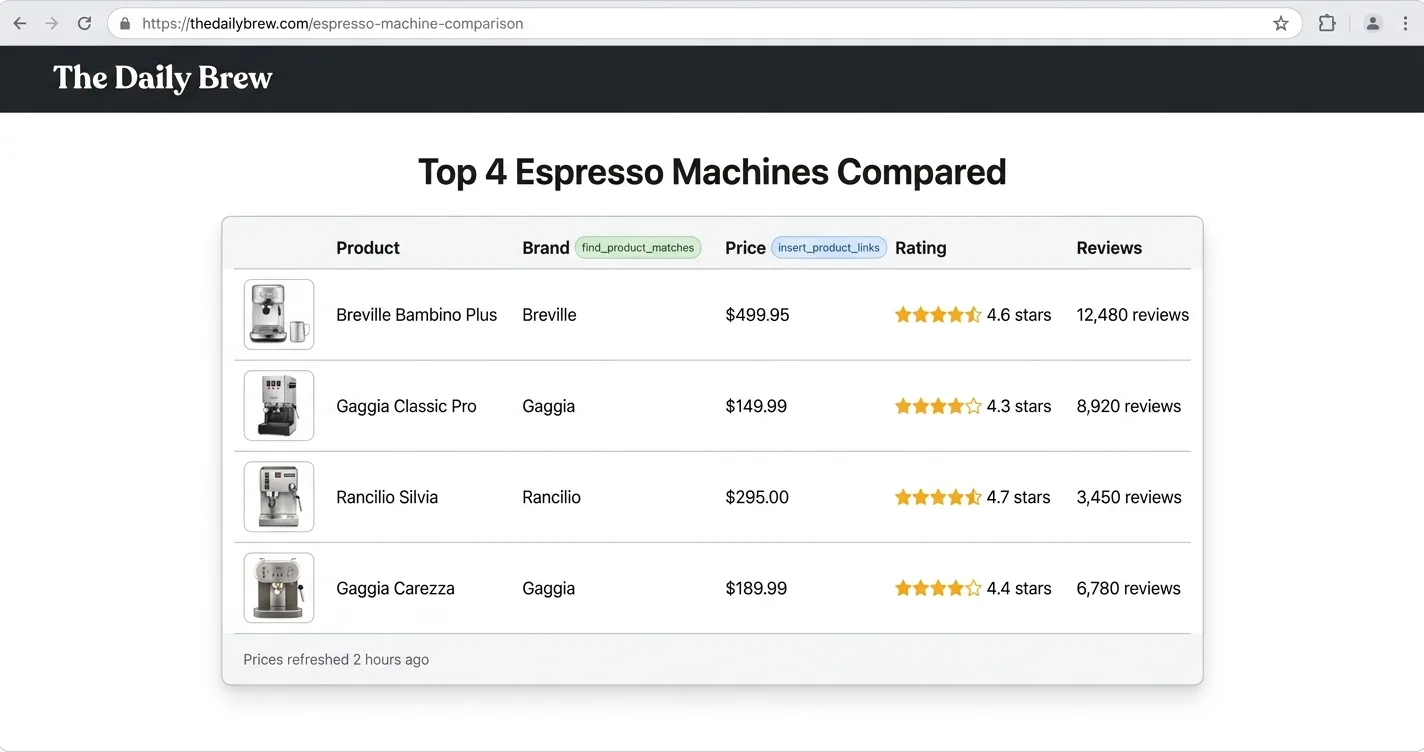Click the Brand column header

546,248
